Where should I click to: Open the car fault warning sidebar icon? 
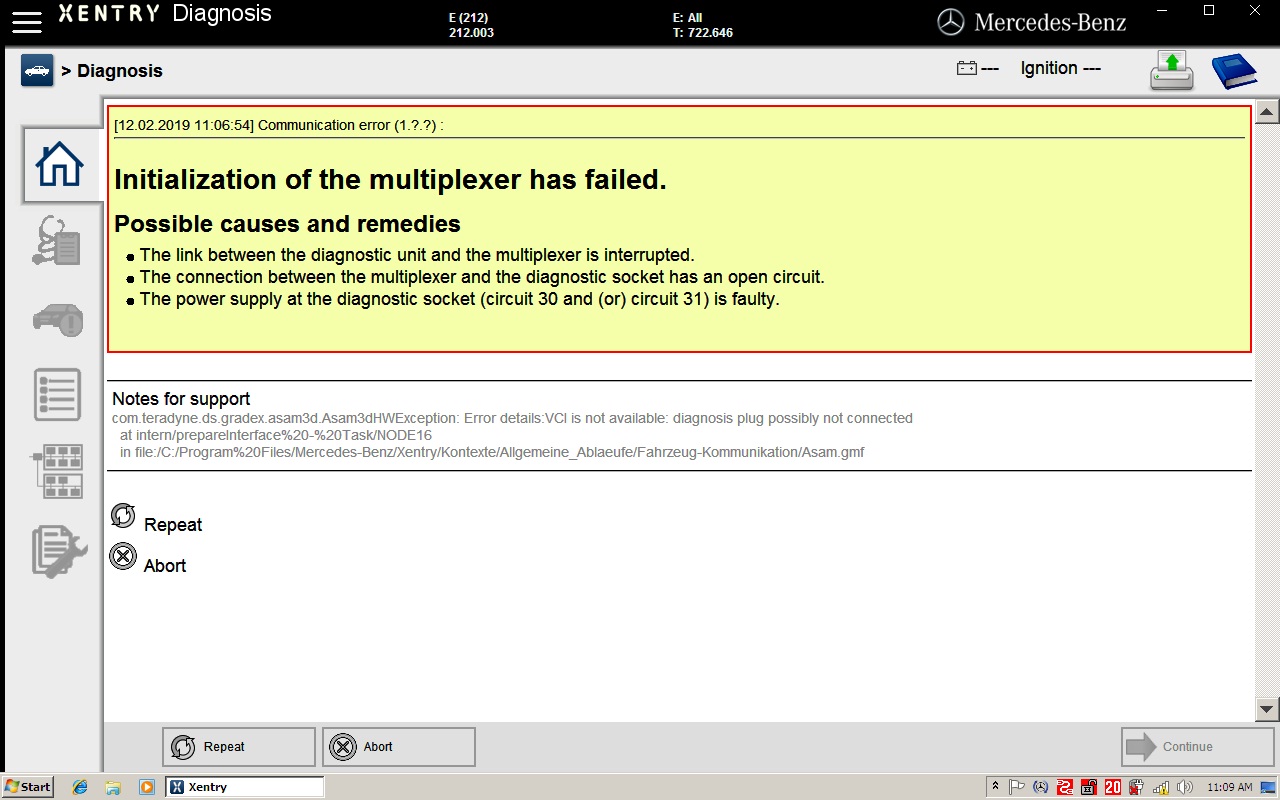tap(58, 320)
